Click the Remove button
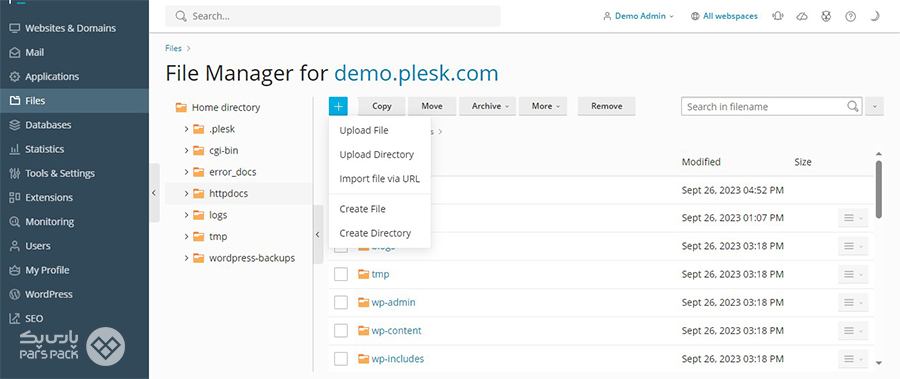 [607, 106]
